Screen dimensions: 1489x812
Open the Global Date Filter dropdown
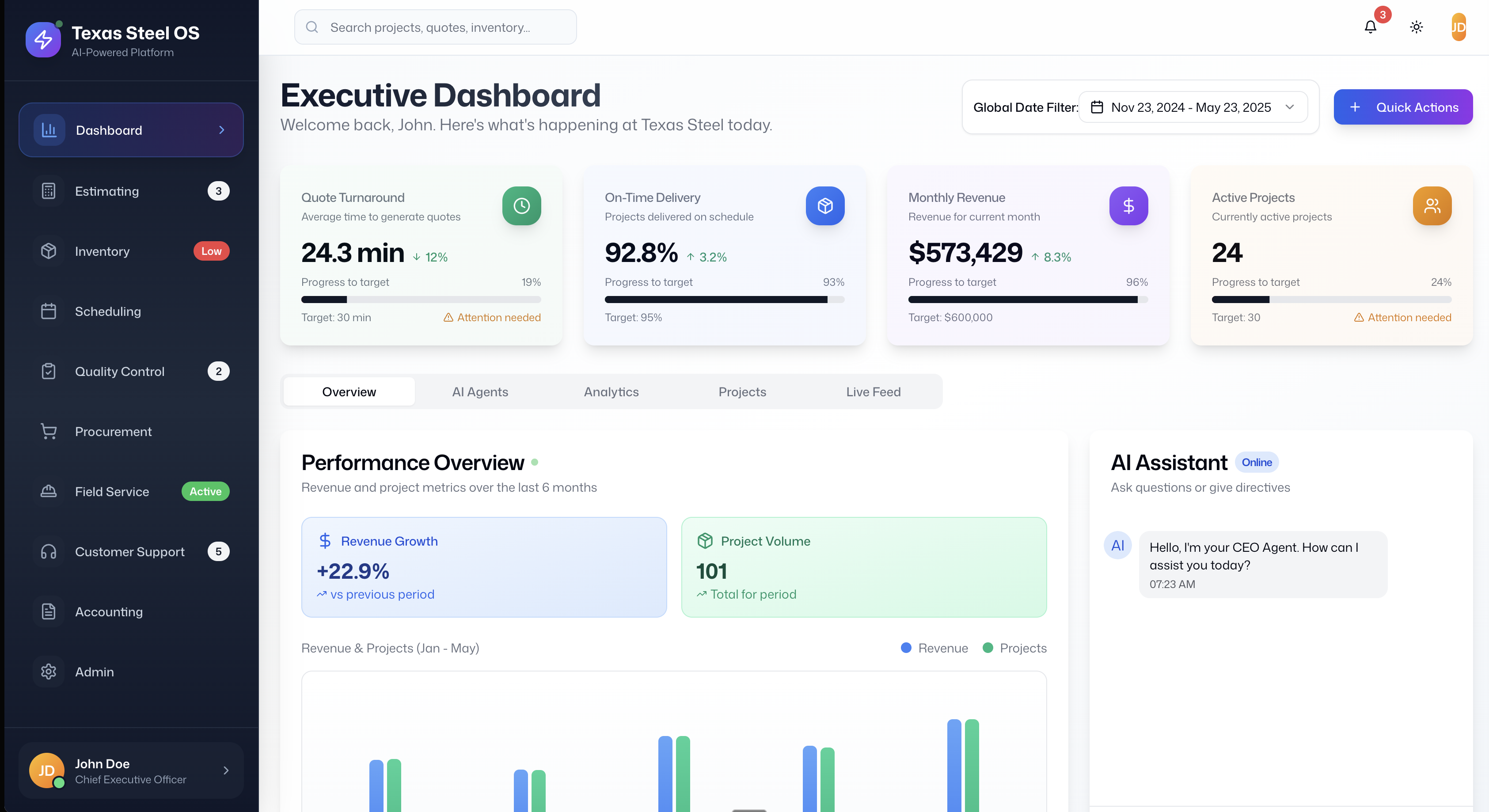click(x=1193, y=107)
